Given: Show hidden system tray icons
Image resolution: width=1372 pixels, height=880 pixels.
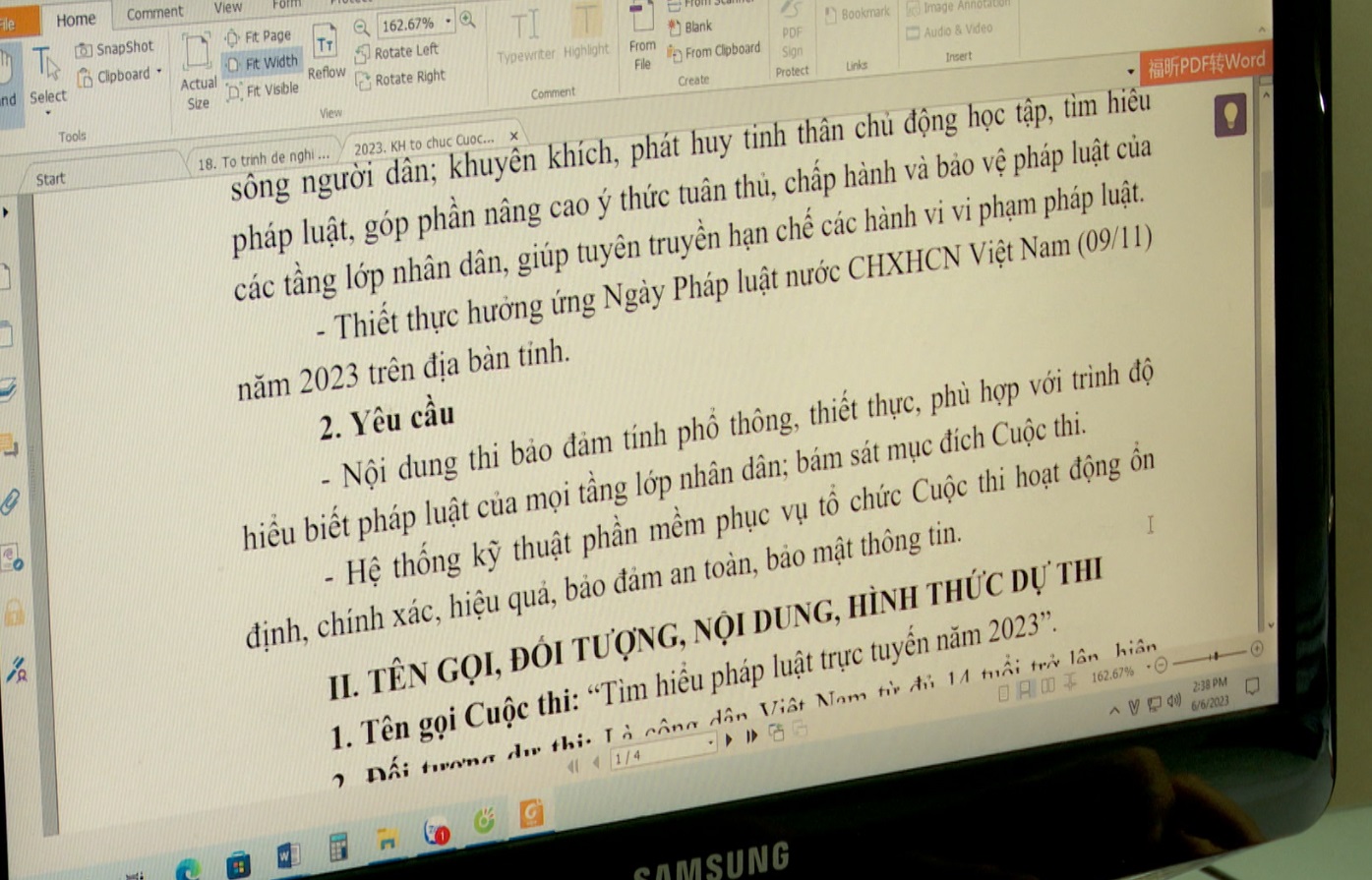Looking at the screenshot, I should pos(1114,710).
